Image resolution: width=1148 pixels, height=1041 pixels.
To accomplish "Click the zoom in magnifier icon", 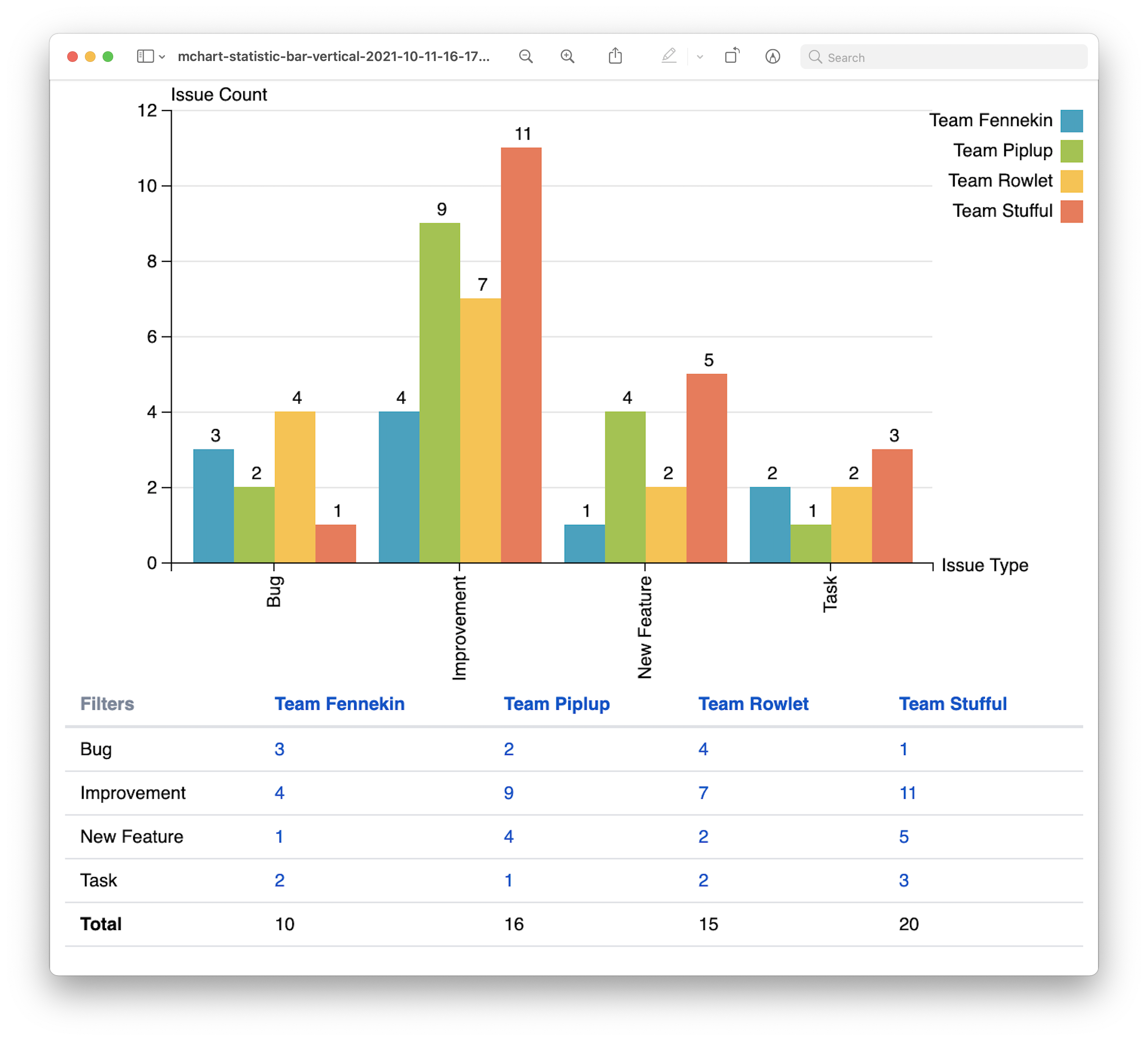I will 567,56.
